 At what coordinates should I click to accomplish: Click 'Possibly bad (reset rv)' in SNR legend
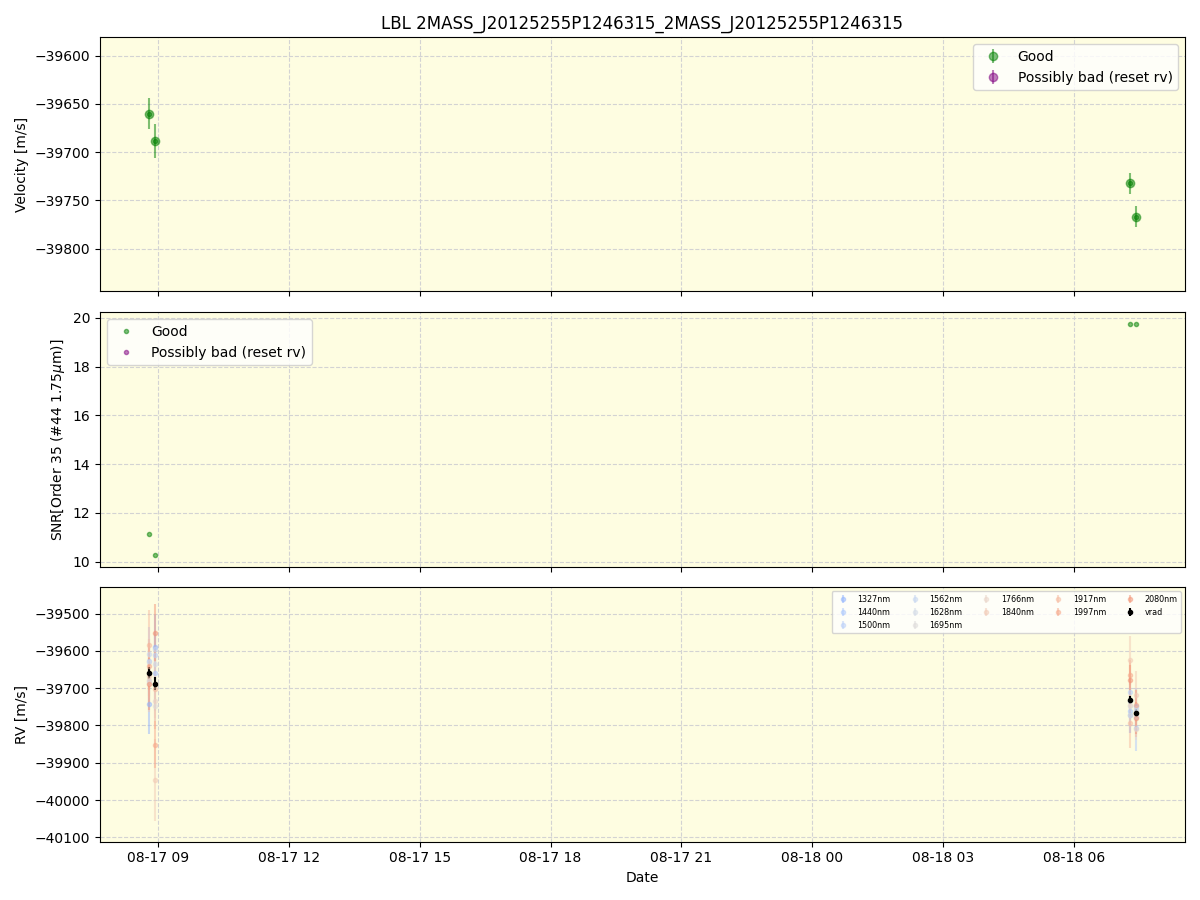(228, 352)
